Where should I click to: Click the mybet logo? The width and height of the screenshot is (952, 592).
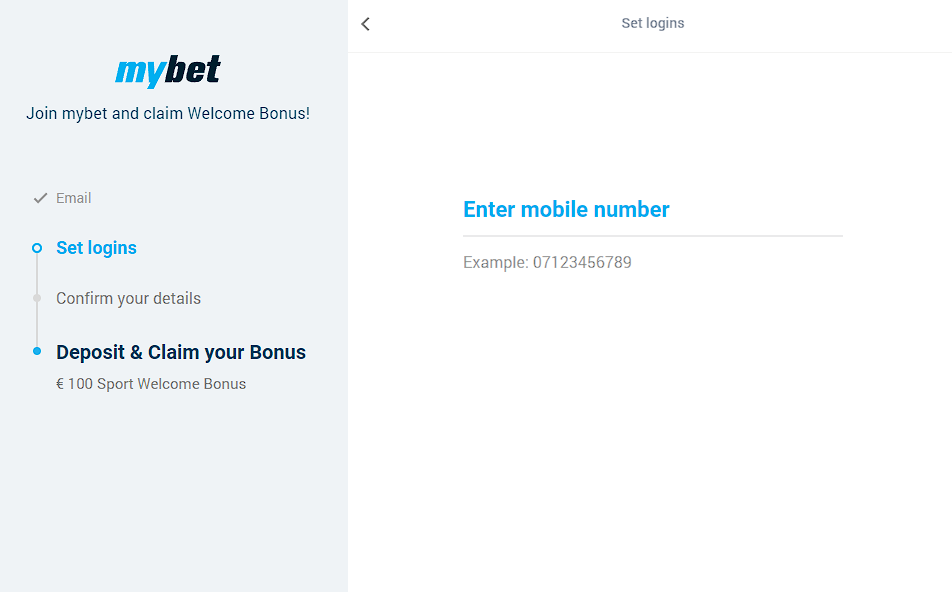point(168,72)
